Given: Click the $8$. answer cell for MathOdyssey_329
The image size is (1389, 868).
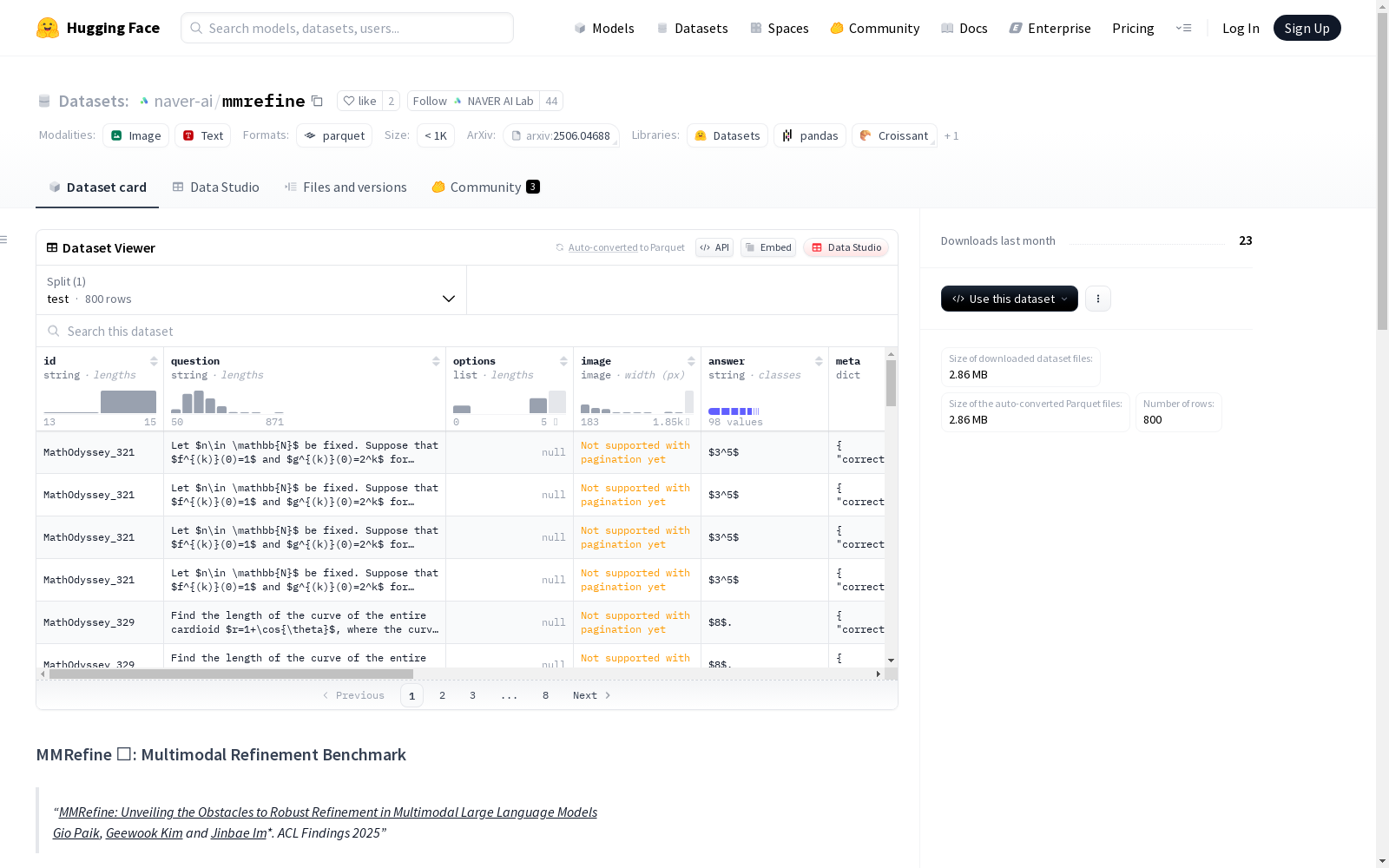Looking at the screenshot, I should pyautogui.click(x=765, y=622).
